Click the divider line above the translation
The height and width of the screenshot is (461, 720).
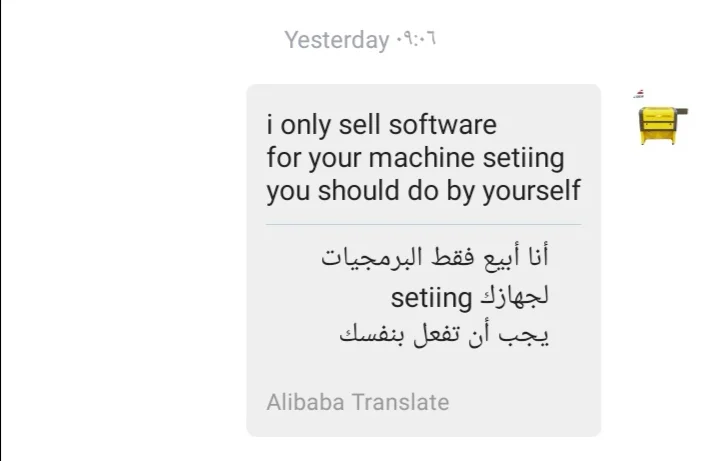(x=423, y=224)
